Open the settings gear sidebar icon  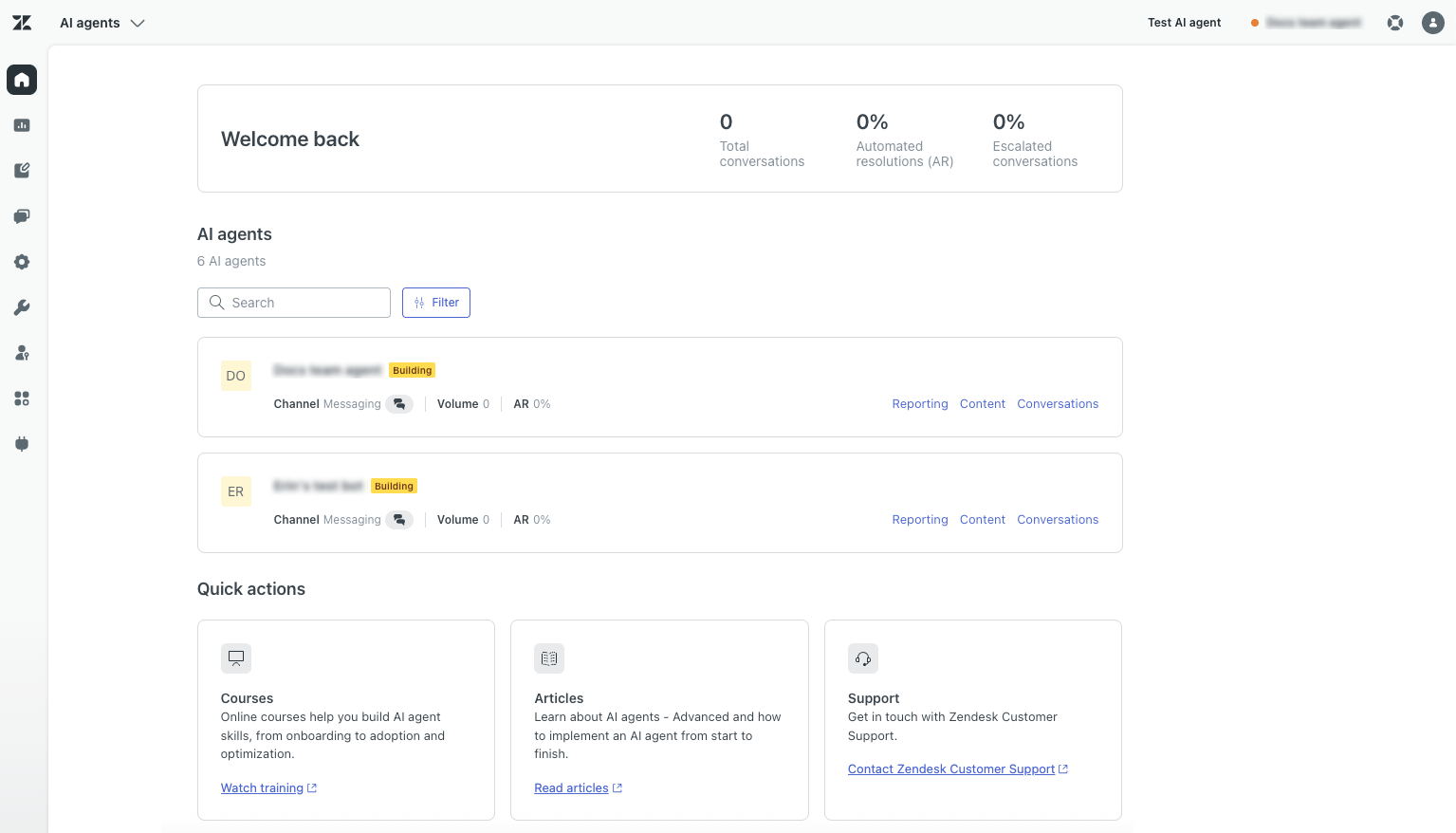(22, 262)
